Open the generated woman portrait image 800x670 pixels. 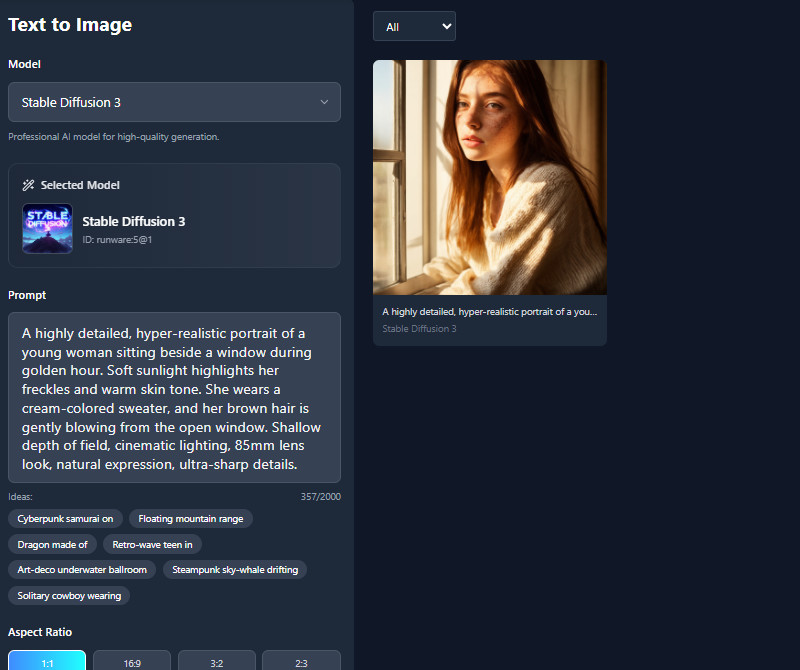pyautogui.click(x=490, y=177)
